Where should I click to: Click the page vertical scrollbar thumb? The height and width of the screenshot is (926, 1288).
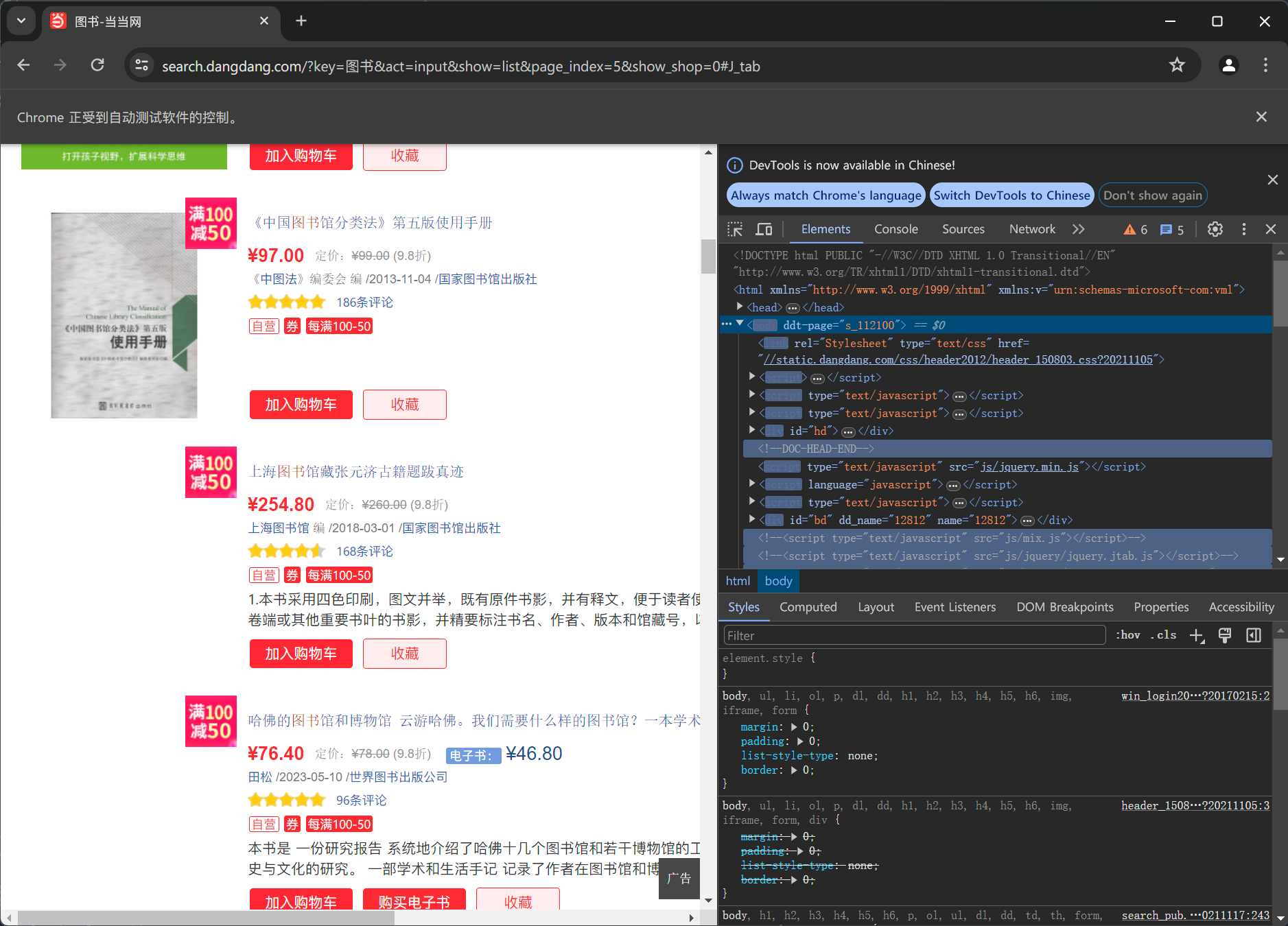point(708,257)
